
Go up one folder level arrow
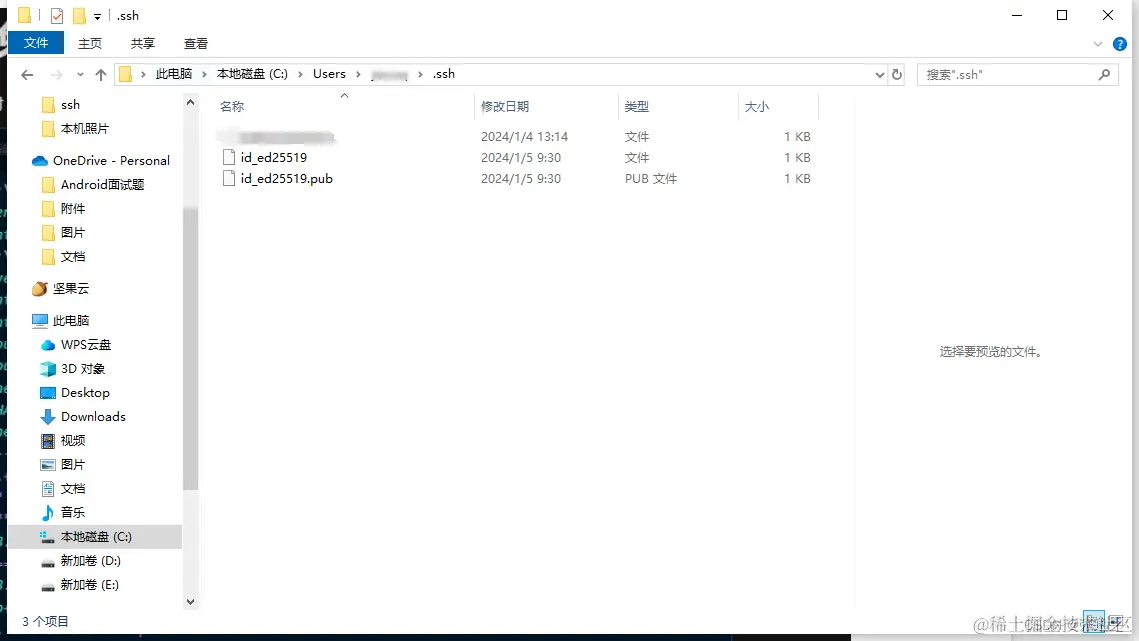click(101, 74)
